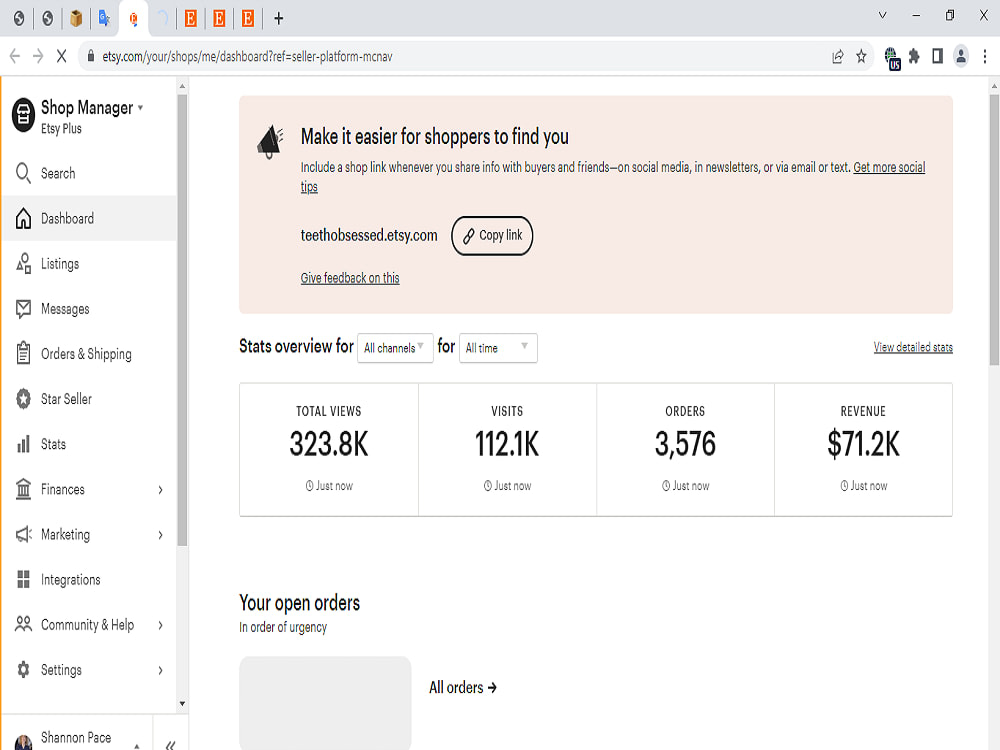Click the Shop Manager logo icon
Viewport: 1000px width, 750px height.
23,115
